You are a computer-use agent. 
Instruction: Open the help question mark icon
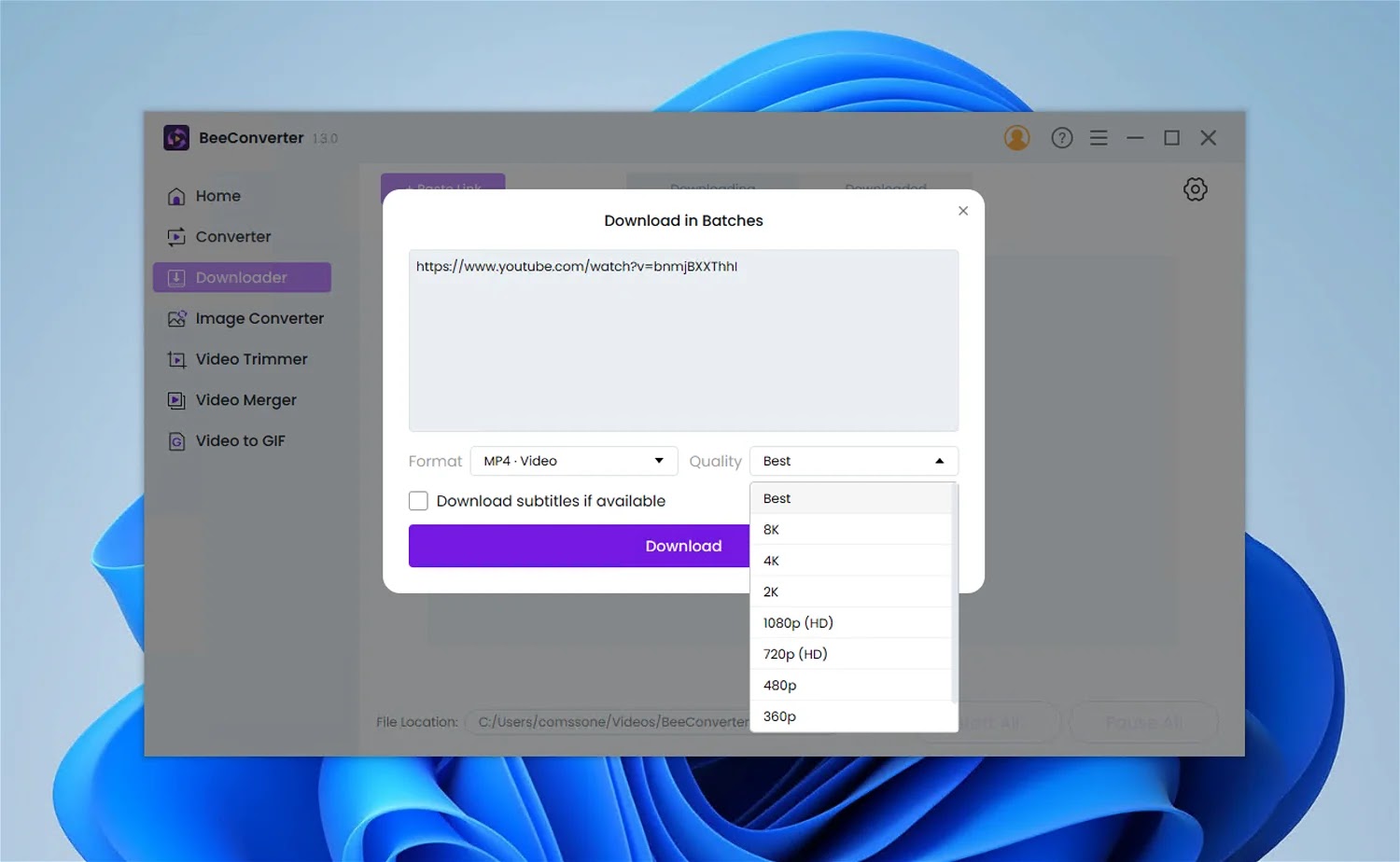tap(1061, 138)
